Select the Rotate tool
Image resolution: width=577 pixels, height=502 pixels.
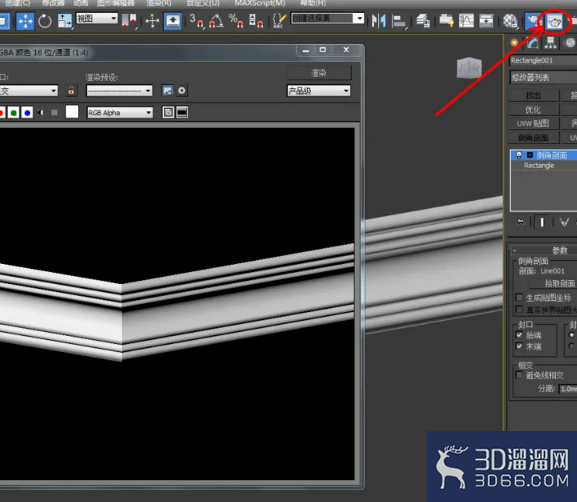(x=45, y=21)
